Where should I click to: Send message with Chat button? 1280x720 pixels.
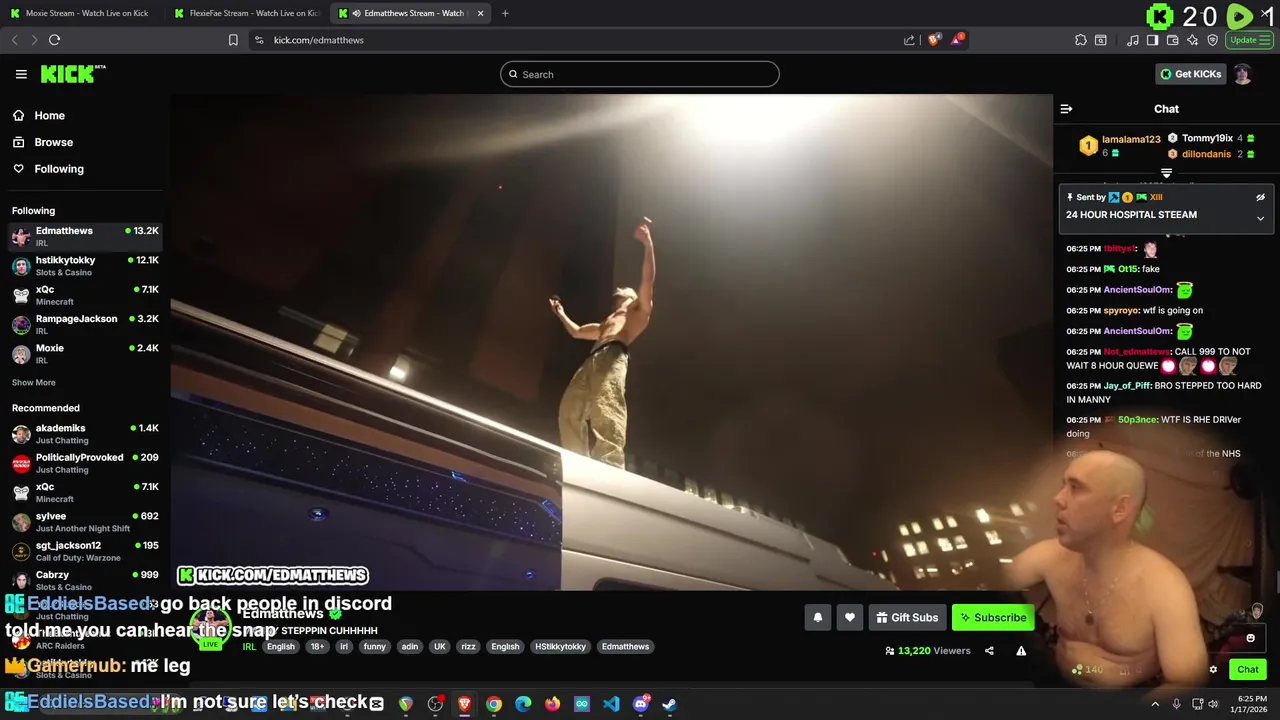(1248, 670)
